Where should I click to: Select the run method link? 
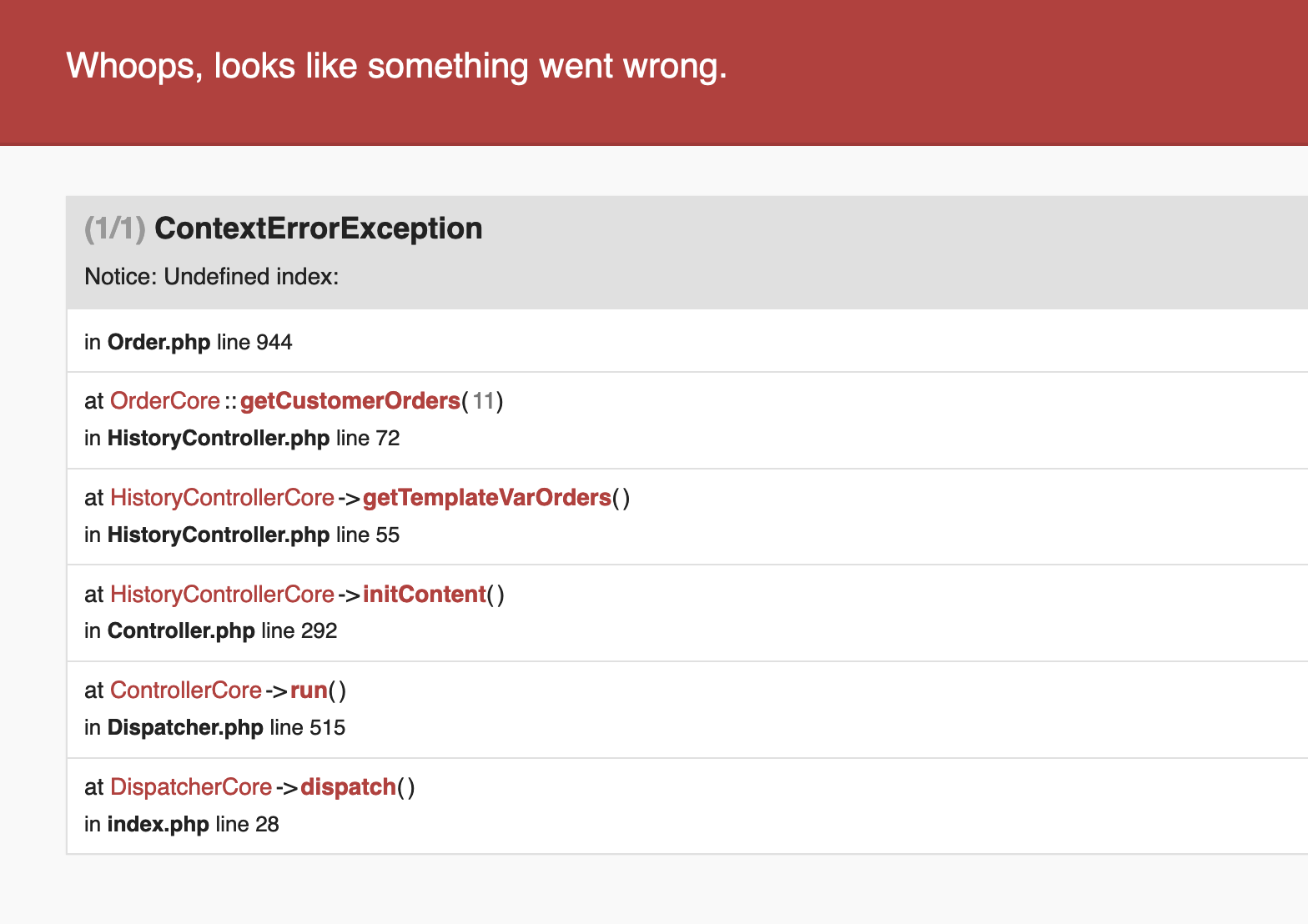tap(309, 690)
